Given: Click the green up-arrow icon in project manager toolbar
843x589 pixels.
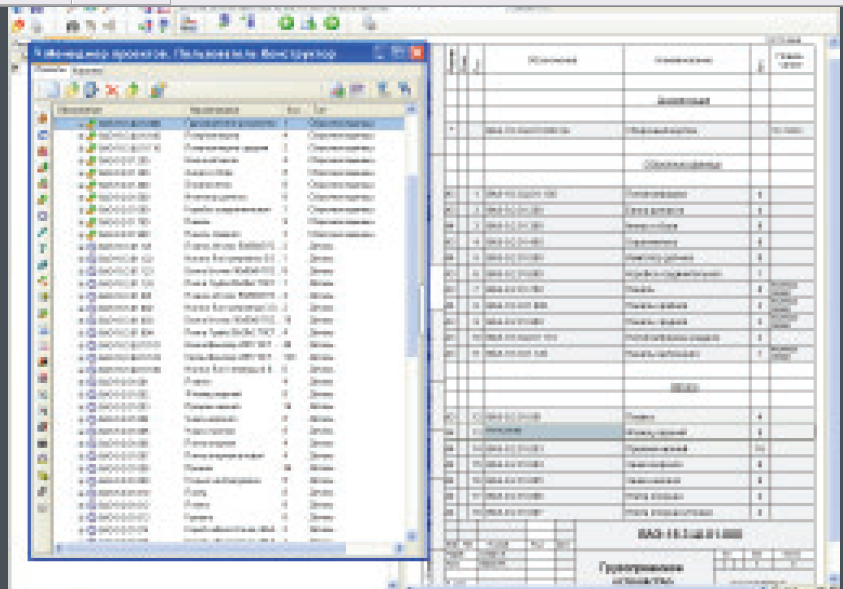Looking at the screenshot, I should pyautogui.click(x=133, y=90).
